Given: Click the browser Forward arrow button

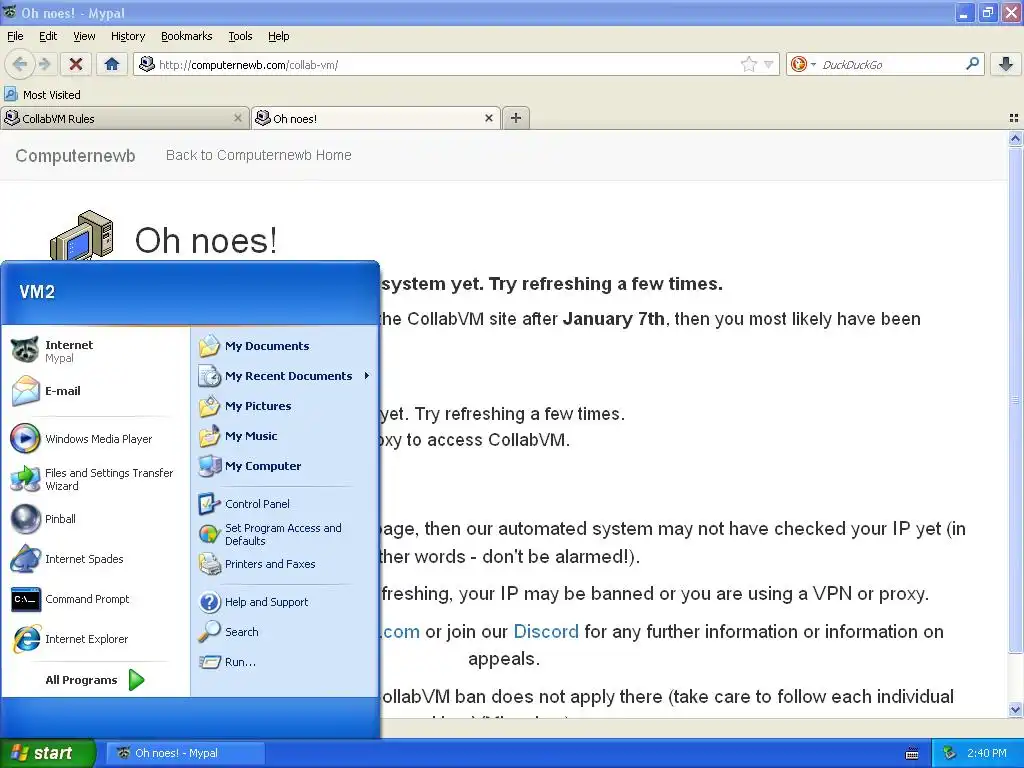Looking at the screenshot, I should pyautogui.click(x=44, y=64).
